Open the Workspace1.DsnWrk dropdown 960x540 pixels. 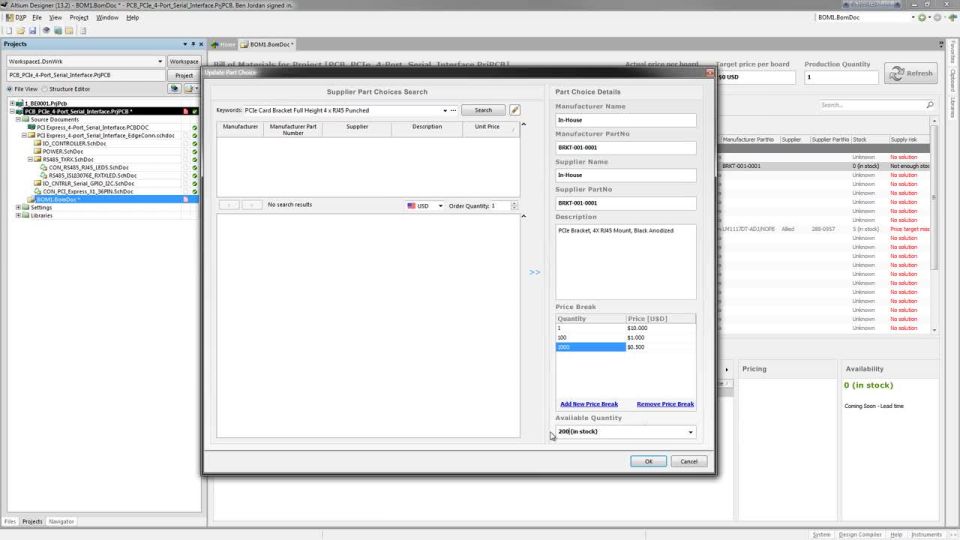click(160, 61)
